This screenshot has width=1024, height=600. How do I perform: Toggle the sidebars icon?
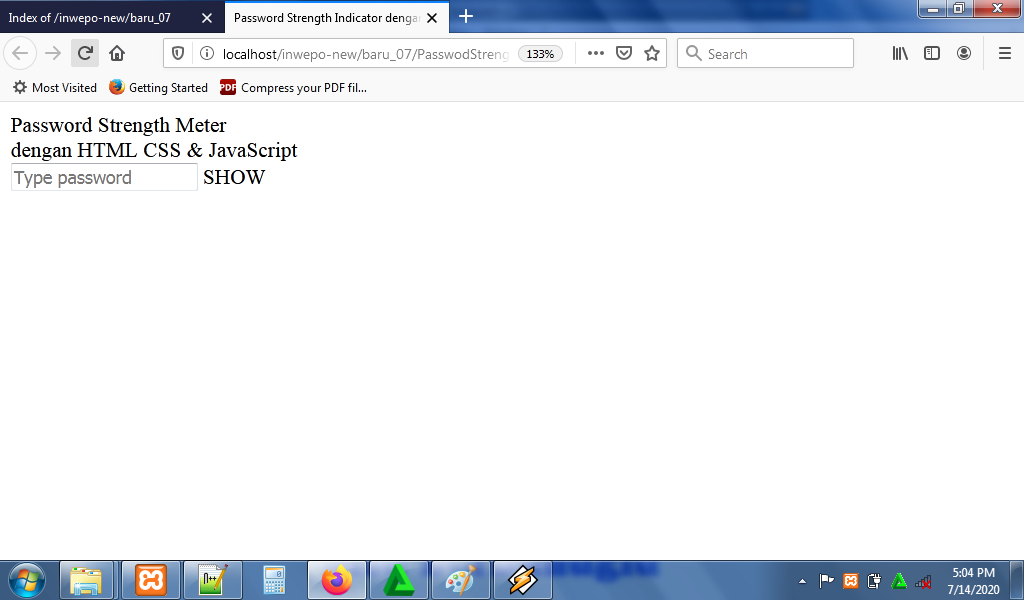click(x=932, y=54)
